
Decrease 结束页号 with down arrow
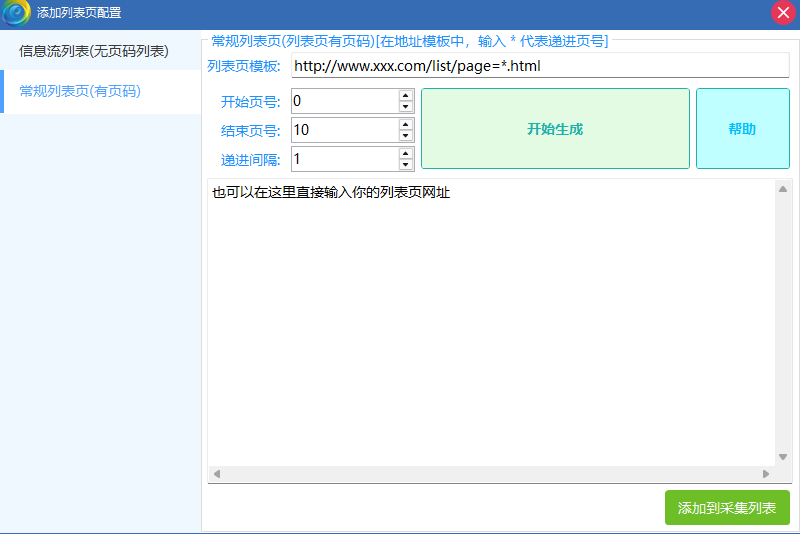[x=405, y=136]
